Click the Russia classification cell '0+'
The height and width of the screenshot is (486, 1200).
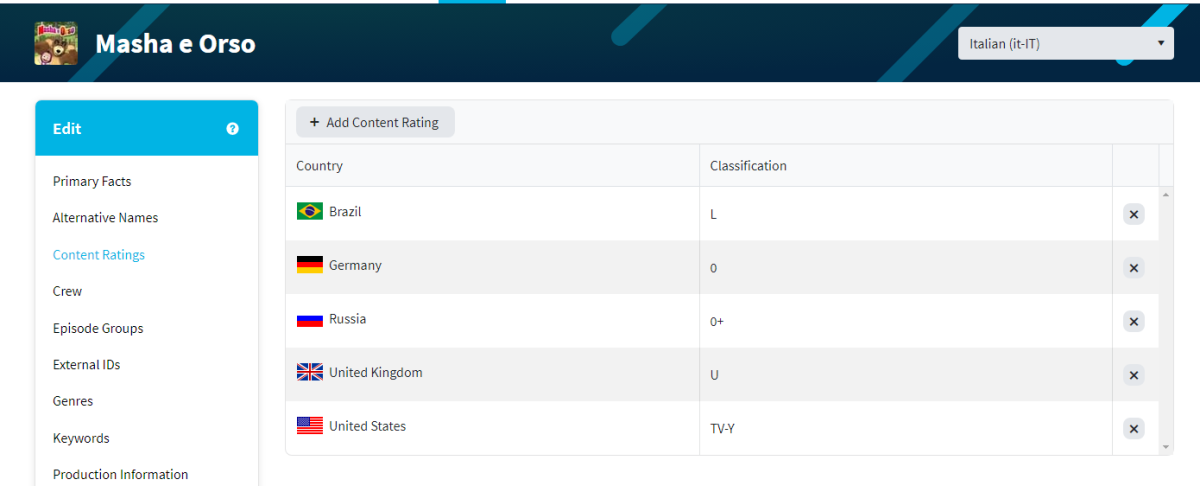point(905,321)
